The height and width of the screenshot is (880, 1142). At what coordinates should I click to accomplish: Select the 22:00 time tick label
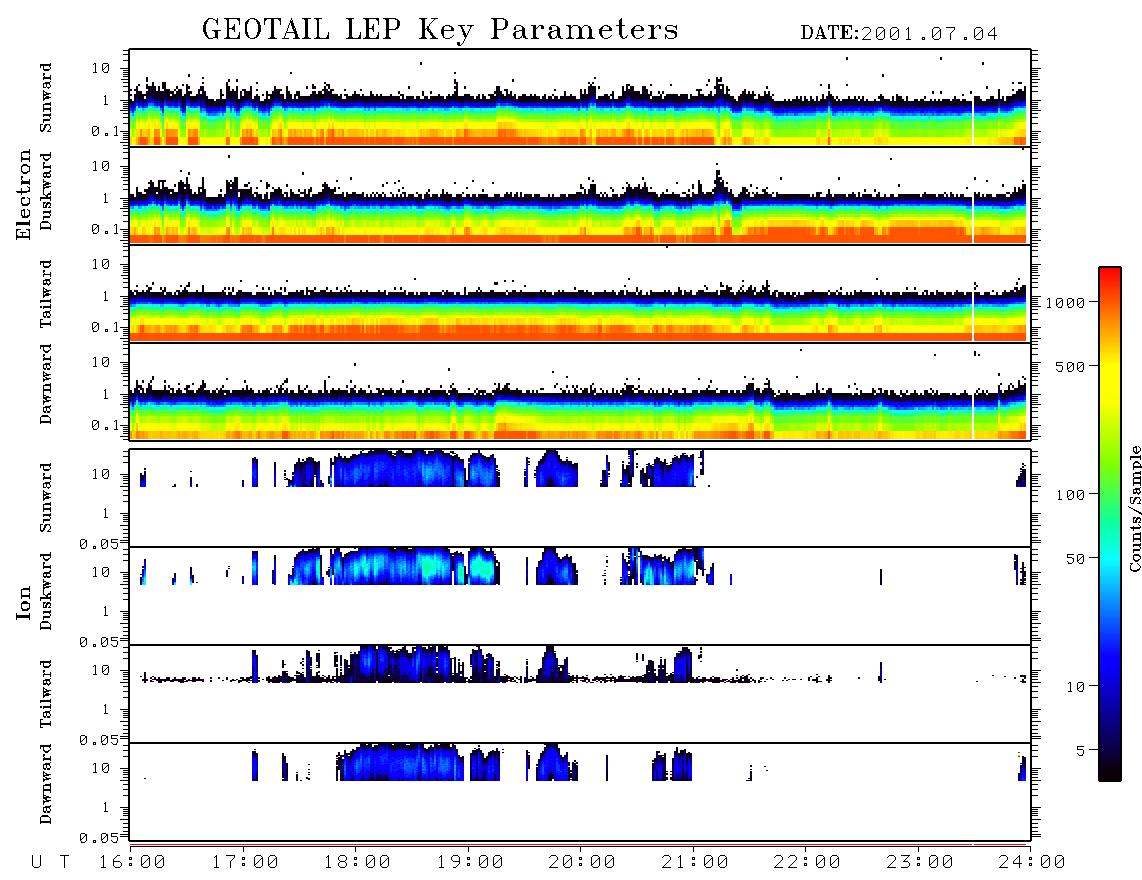point(807,863)
